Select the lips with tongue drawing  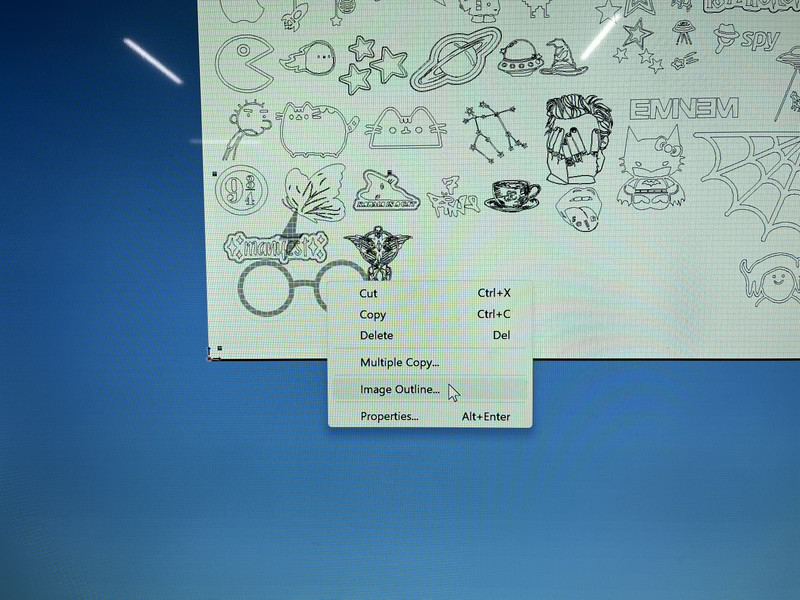(x=579, y=209)
